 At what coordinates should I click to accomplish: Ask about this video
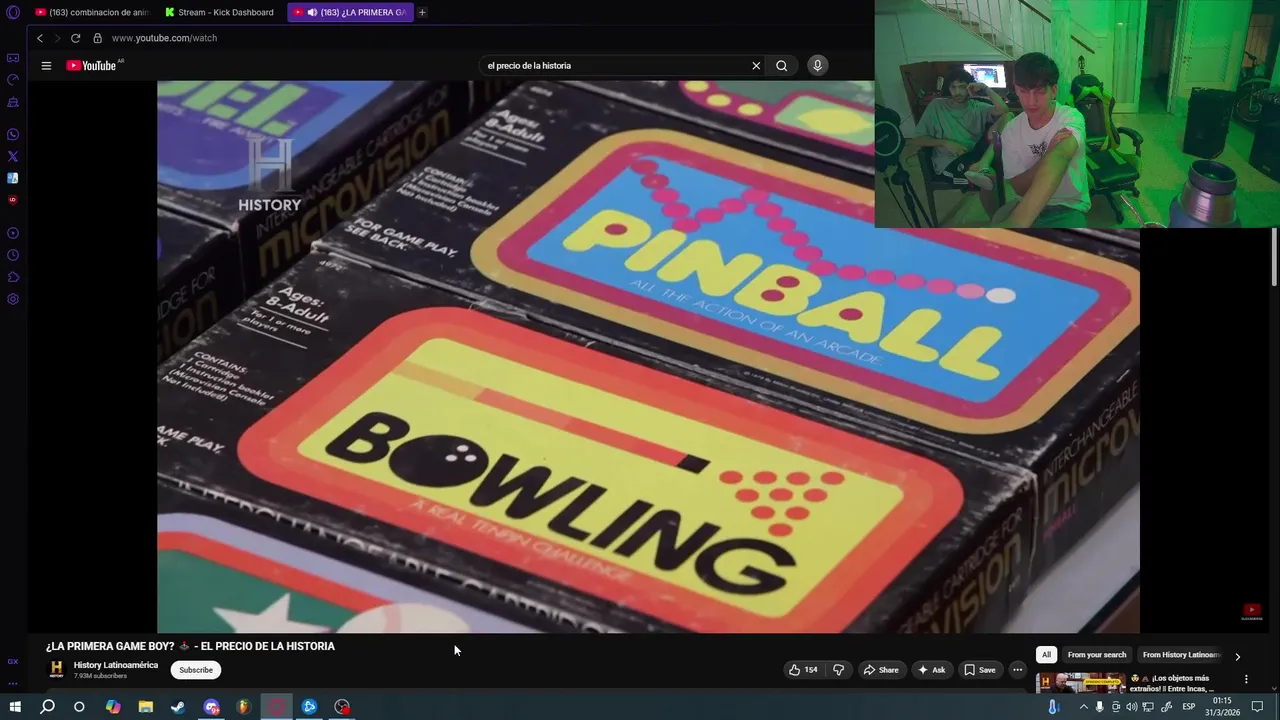pyautogui.click(x=931, y=670)
